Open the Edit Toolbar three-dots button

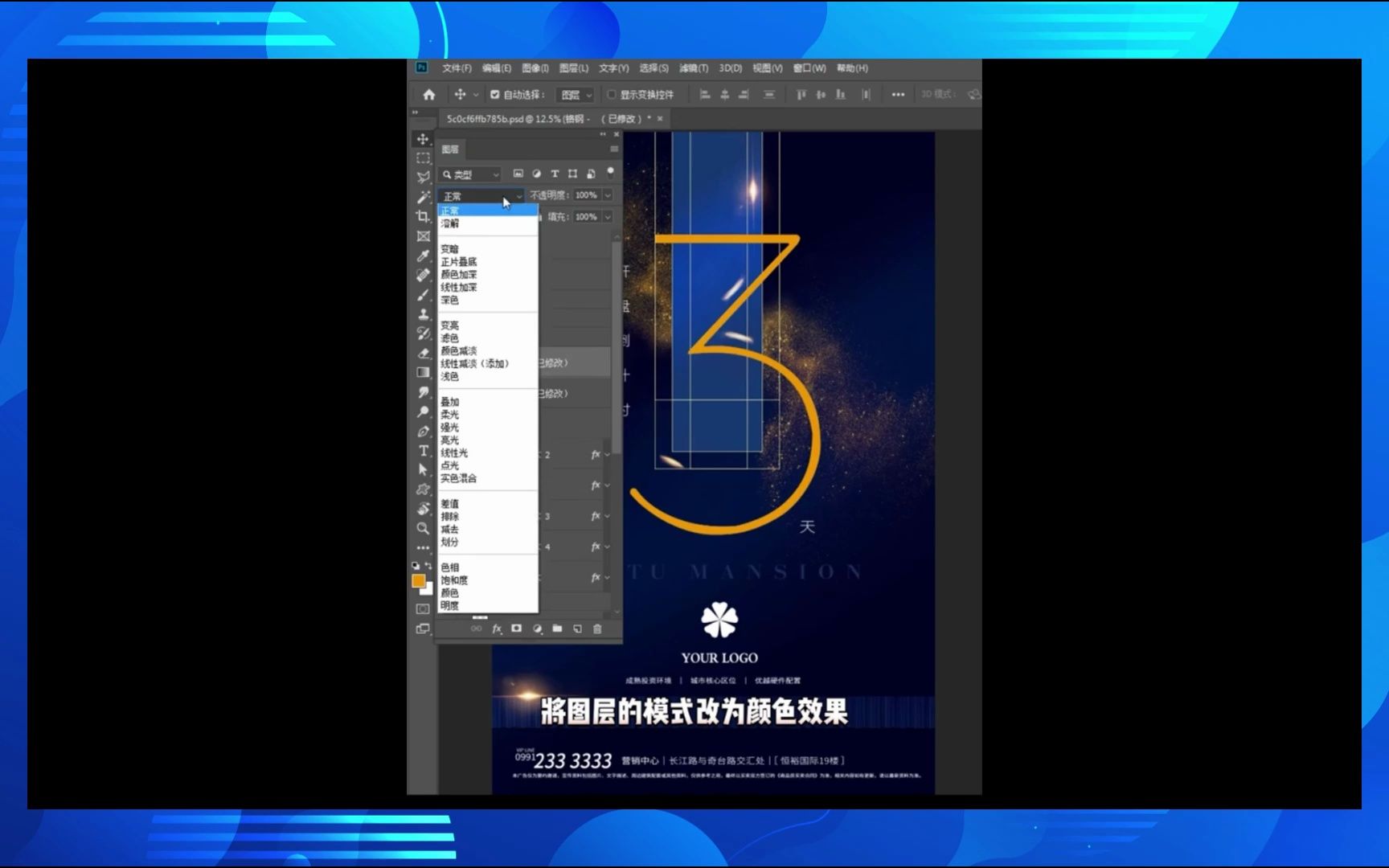coord(423,547)
